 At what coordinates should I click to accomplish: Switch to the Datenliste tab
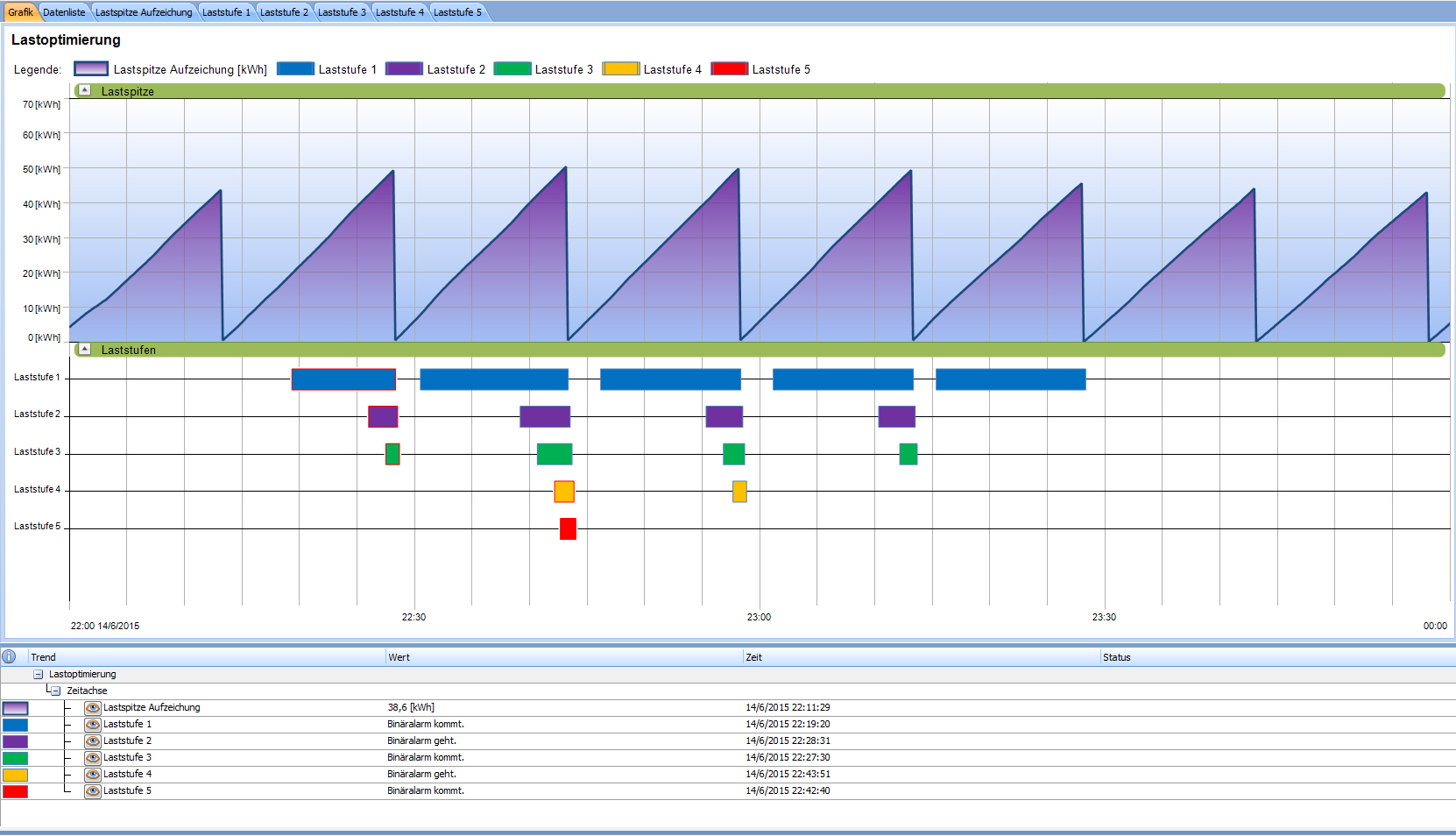tap(64, 12)
